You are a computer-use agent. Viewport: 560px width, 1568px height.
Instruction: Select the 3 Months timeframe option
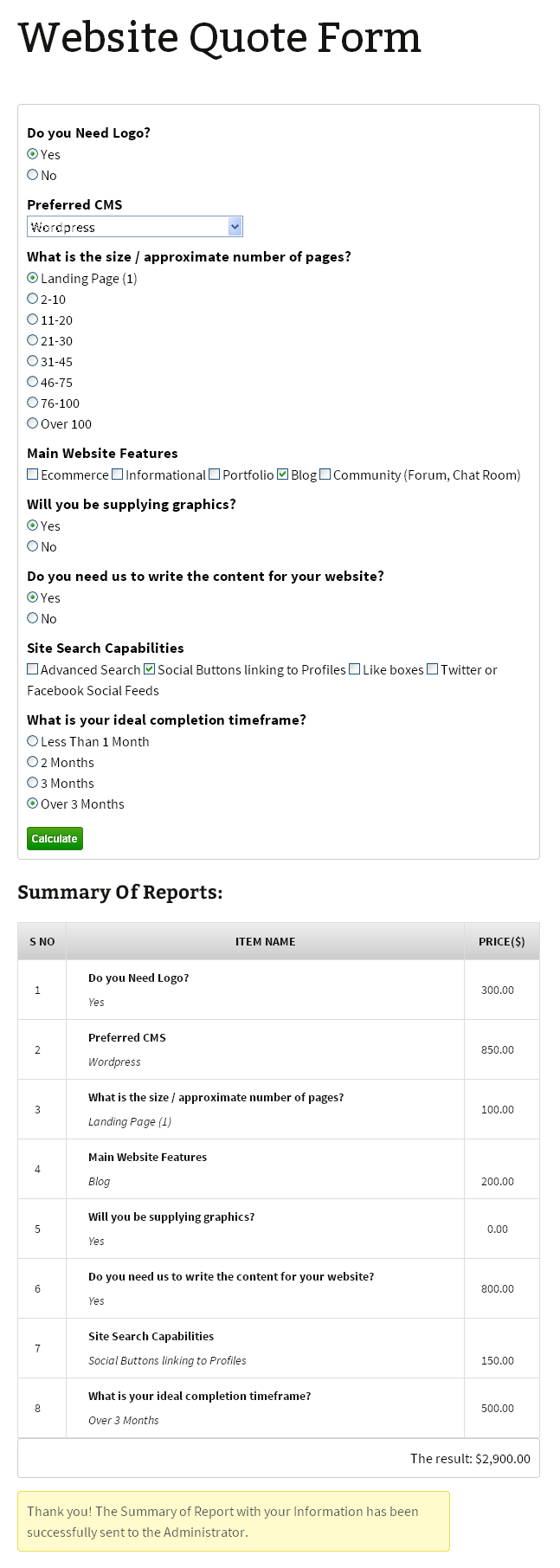[x=33, y=783]
